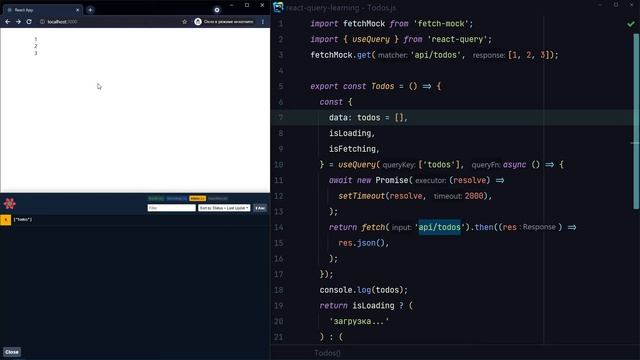
Task: Click the Todos() breadcrumb at editor bottom
Action: click(327, 353)
